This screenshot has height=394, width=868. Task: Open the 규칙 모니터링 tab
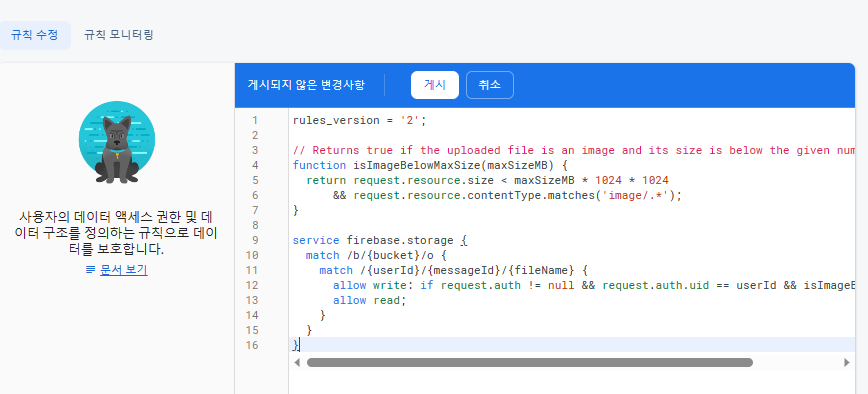[x=118, y=35]
